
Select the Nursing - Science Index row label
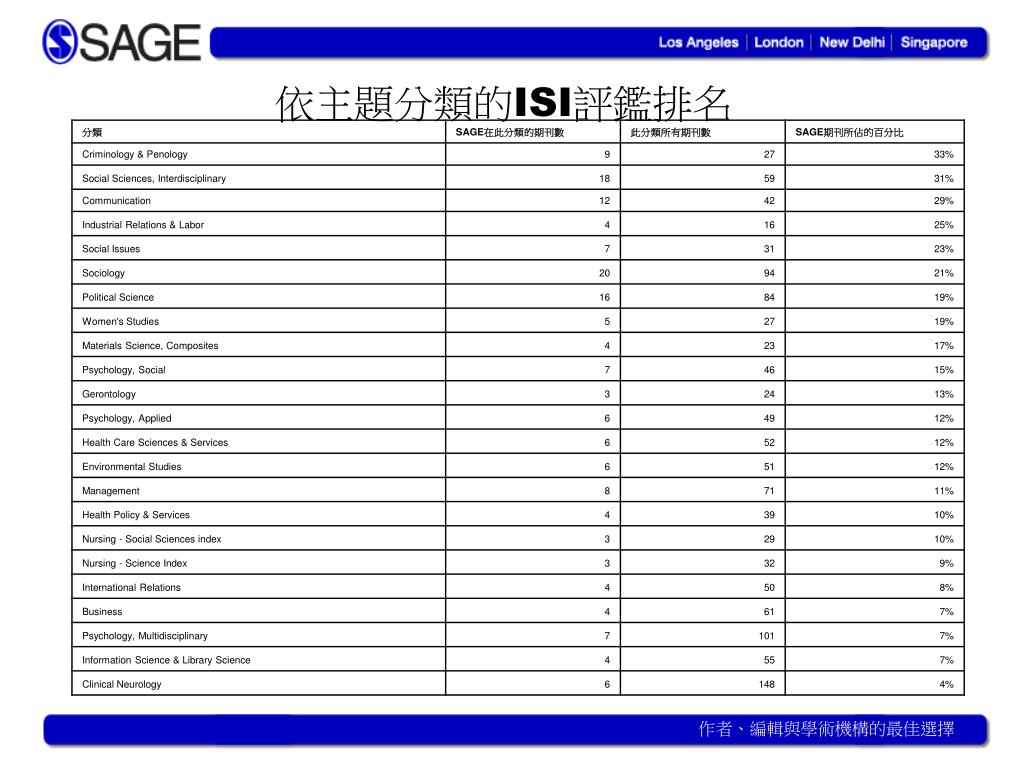click(x=134, y=563)
